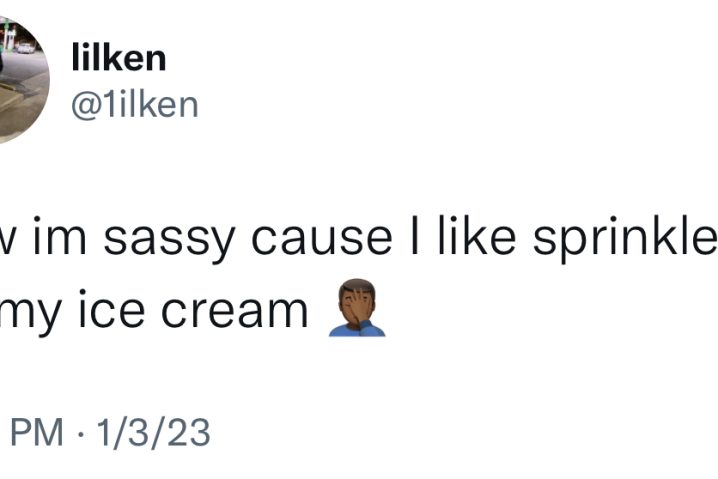Screen dimensions: 718x479
Task: Open the @1ilken handle link
Action: tap(135, 105)
